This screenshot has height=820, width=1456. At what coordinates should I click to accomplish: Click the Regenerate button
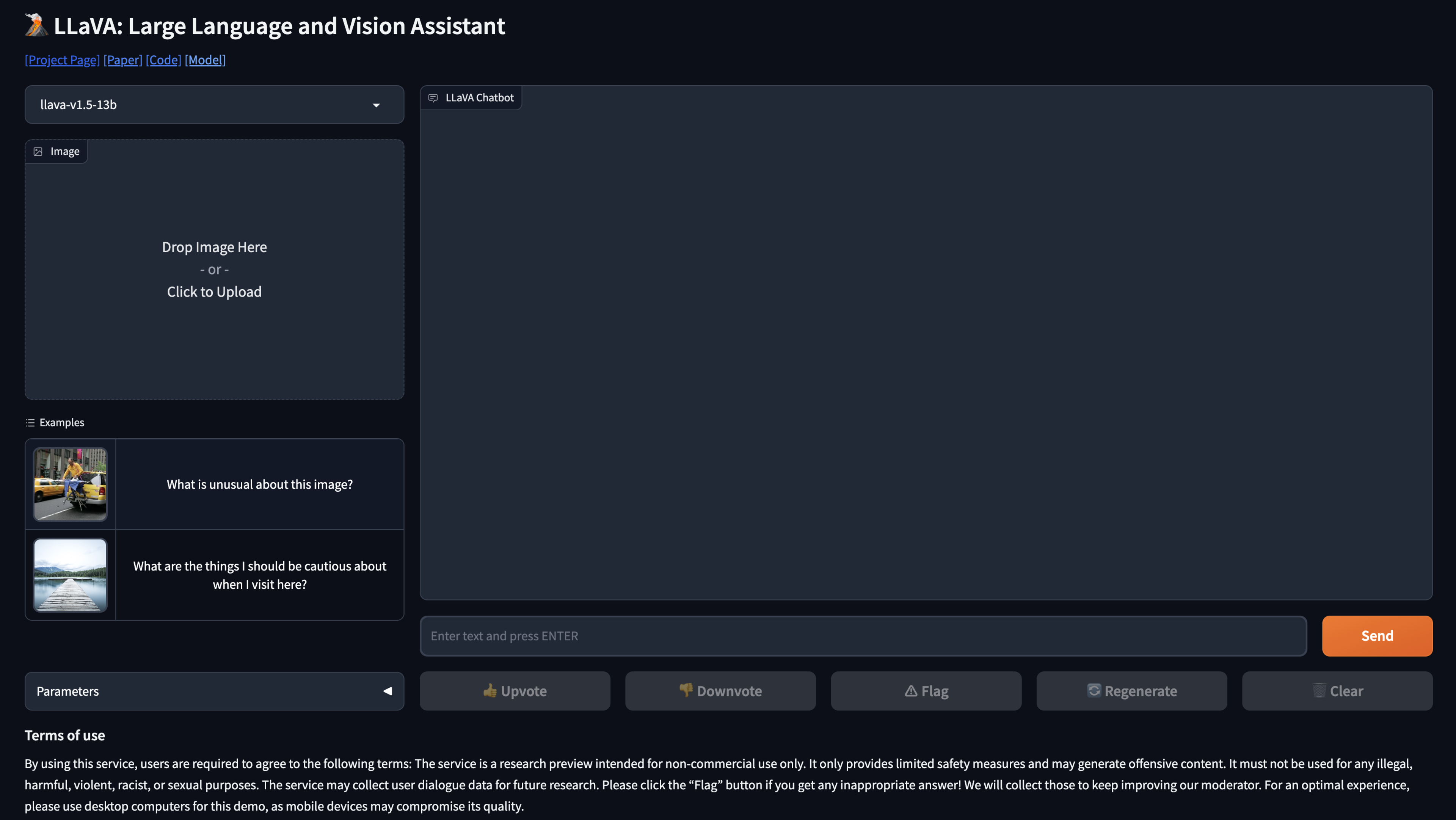click(1131, 691)
